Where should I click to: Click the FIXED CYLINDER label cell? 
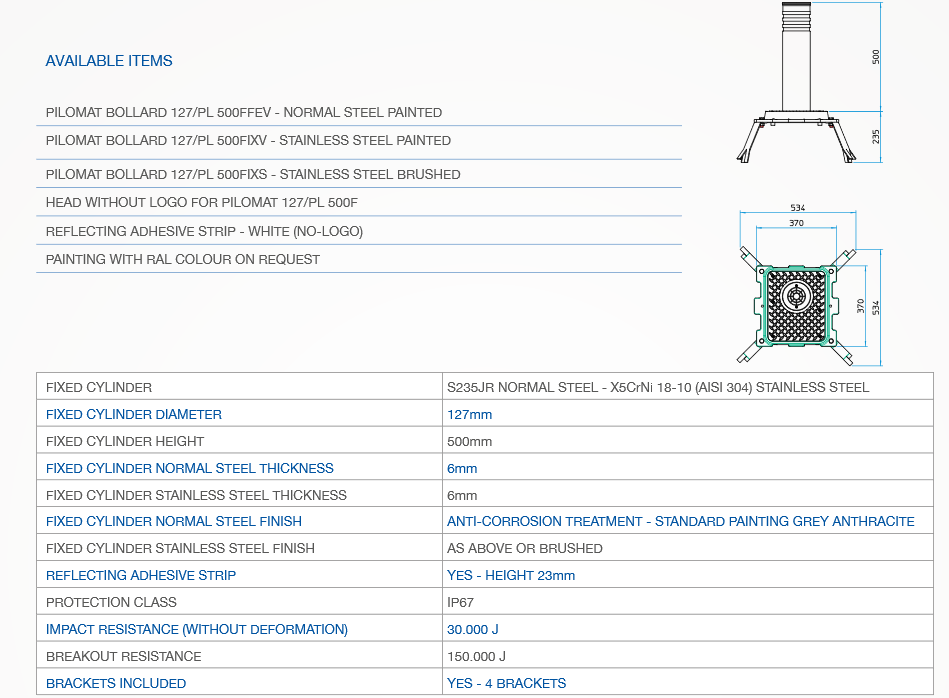(240, 387)
